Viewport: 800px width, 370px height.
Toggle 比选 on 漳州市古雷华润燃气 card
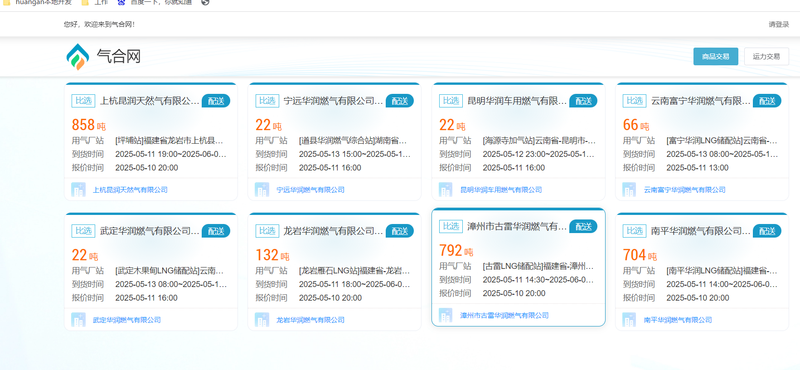(x=451, y=226)
